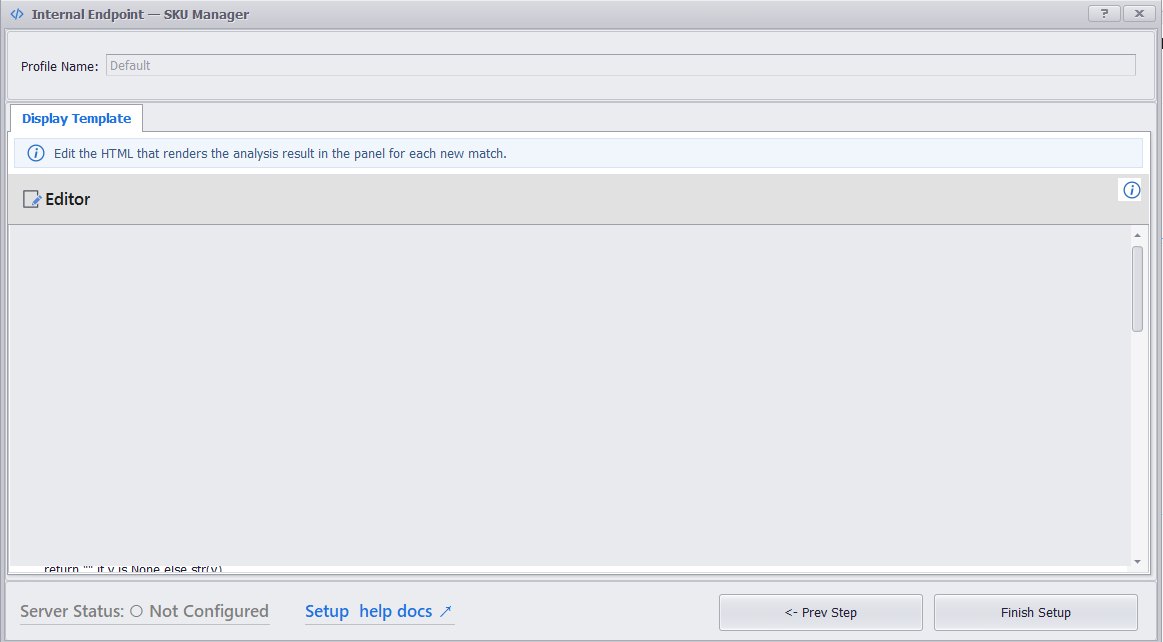1163x642 pixels.
Task: Open the editor info icon at right
Action: [1131, 191]
